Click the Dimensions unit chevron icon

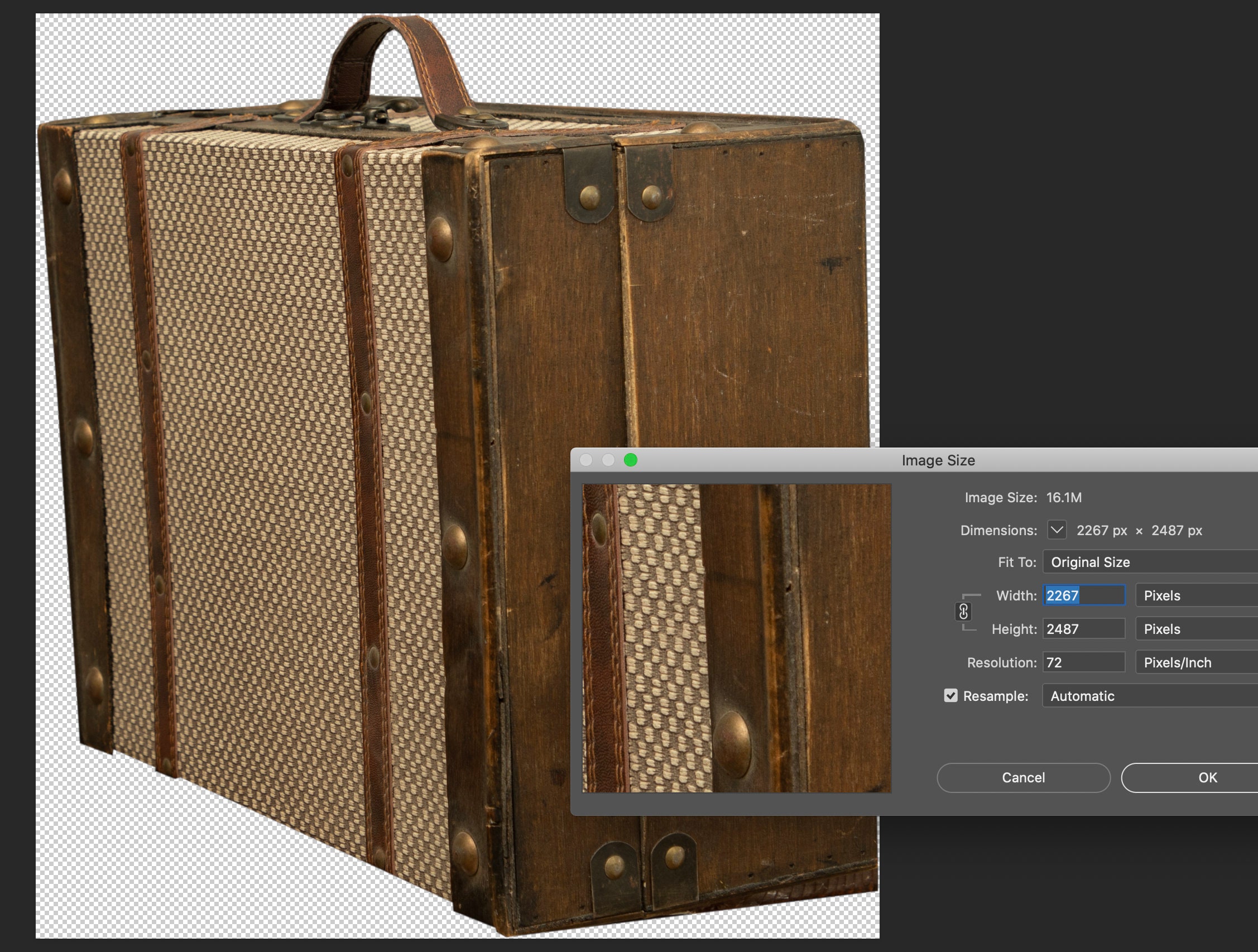pyautogui.click(x=1057, y=530)
